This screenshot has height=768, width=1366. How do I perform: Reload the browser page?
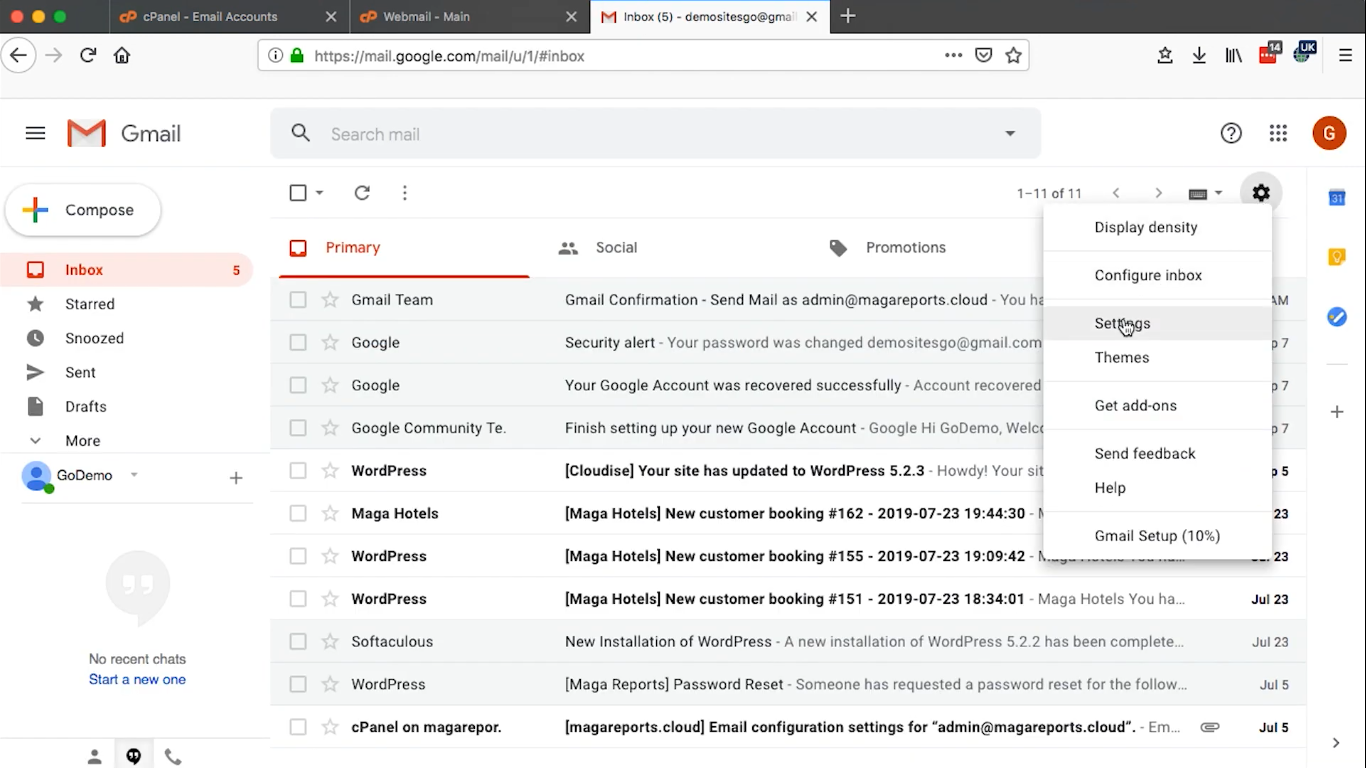point(88,55)
